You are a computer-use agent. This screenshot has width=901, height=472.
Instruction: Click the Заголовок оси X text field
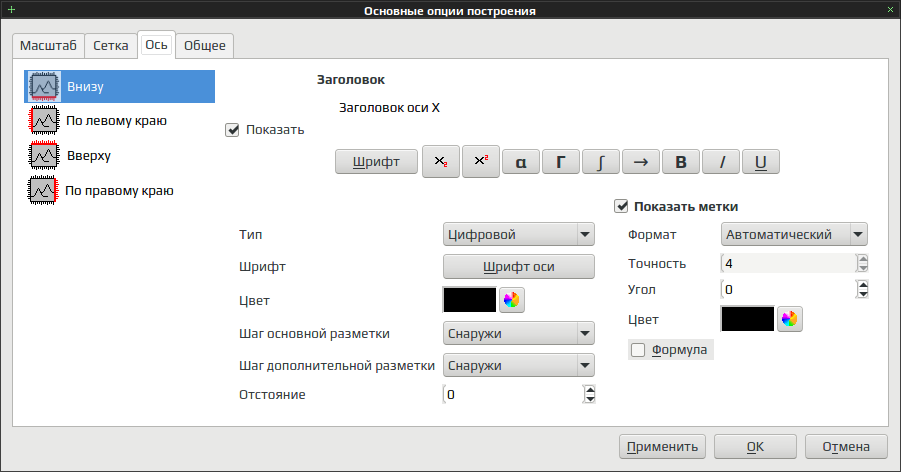389,108
